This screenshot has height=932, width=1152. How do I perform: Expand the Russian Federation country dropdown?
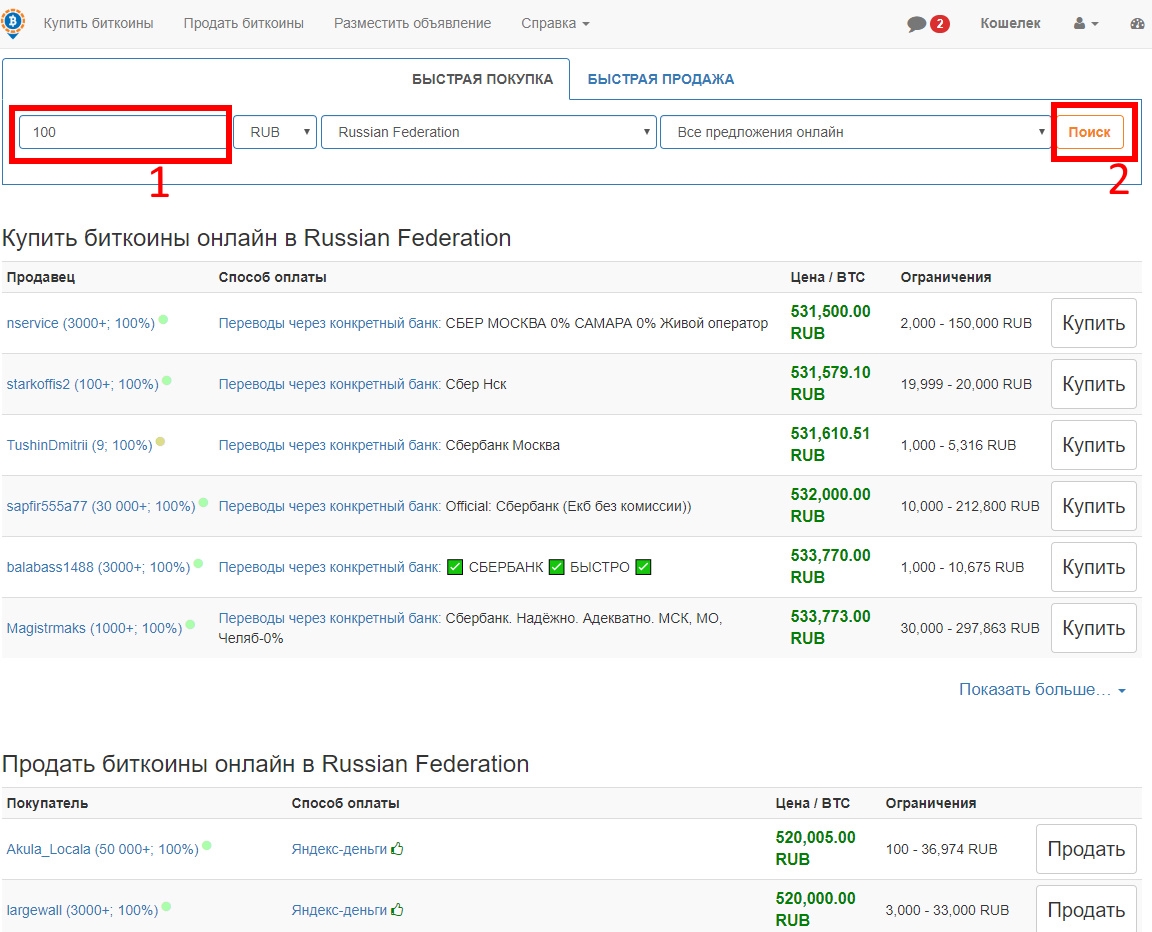(x=488, y=132)
